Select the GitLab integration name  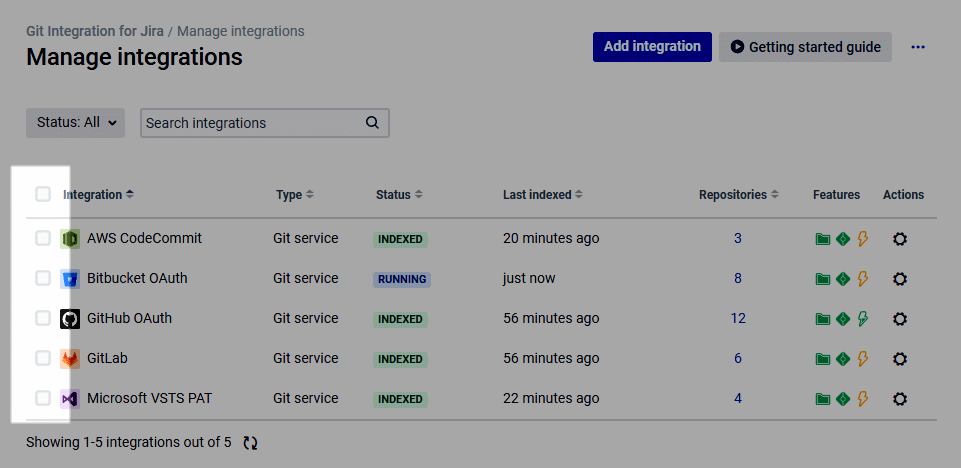(x=107, y=358)
